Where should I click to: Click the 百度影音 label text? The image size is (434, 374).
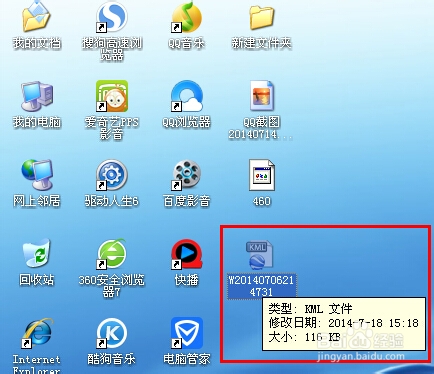(186, 201)
